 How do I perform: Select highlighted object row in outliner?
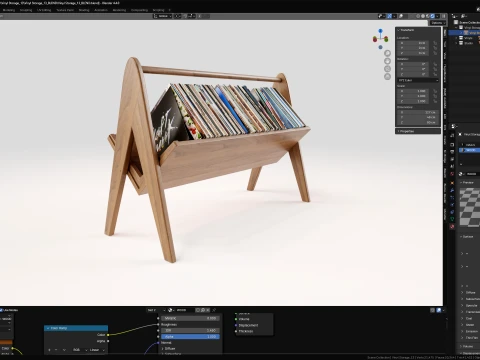coord(464,33)
